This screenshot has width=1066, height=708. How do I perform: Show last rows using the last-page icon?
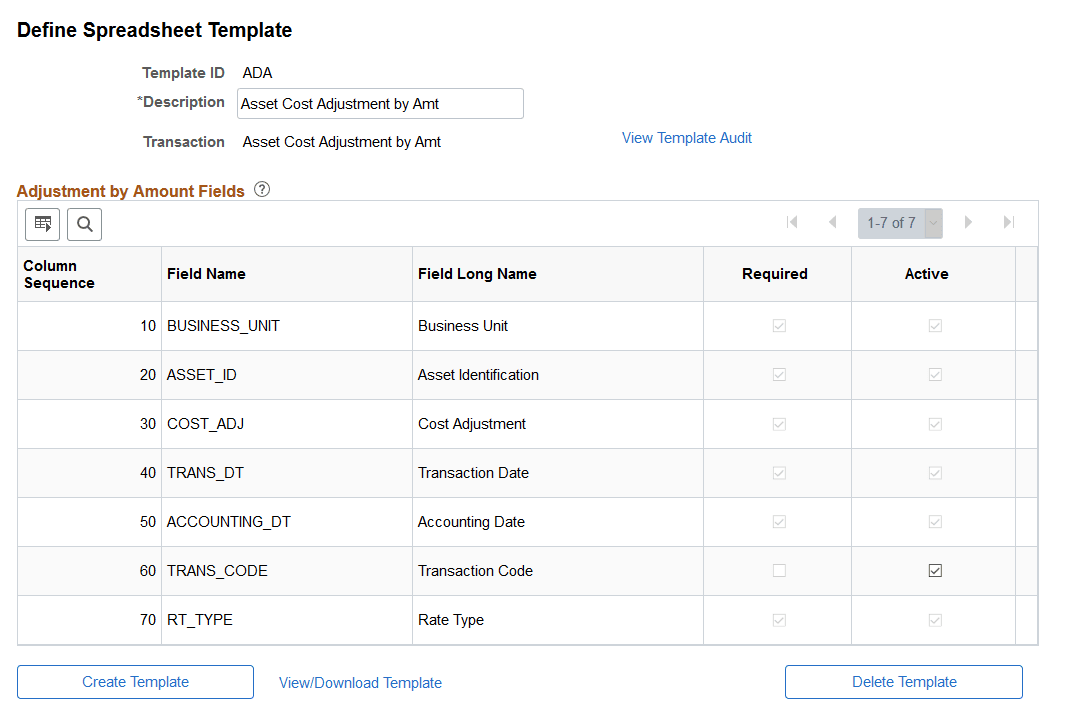point(1008,222)
